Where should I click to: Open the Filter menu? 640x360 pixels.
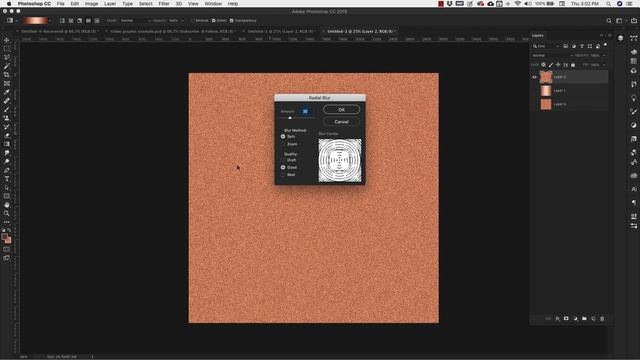point(164,4)
